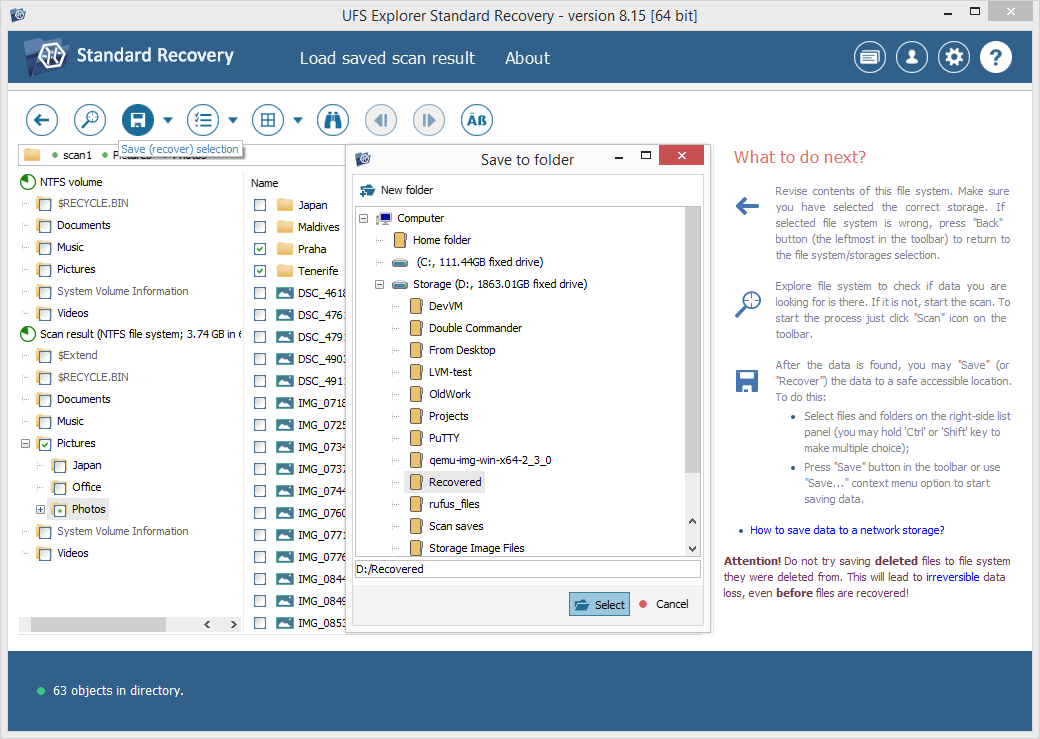This screenshot has height=739, width=1040.
Task: Click the Save (recover) selection disk icon
Action: [138, 120]
